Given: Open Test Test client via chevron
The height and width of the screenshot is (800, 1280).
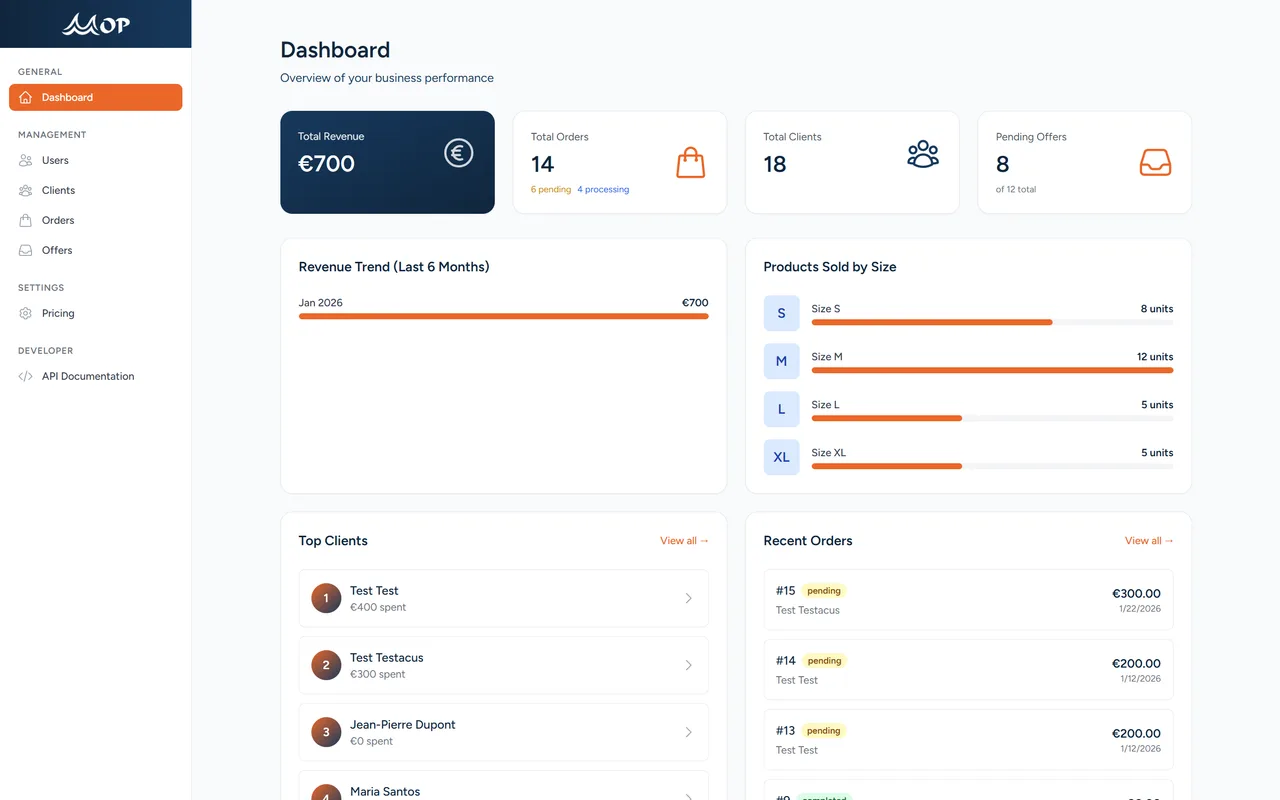Looking at the screenshot, I should pyautogui.click(x=688, y=598).
